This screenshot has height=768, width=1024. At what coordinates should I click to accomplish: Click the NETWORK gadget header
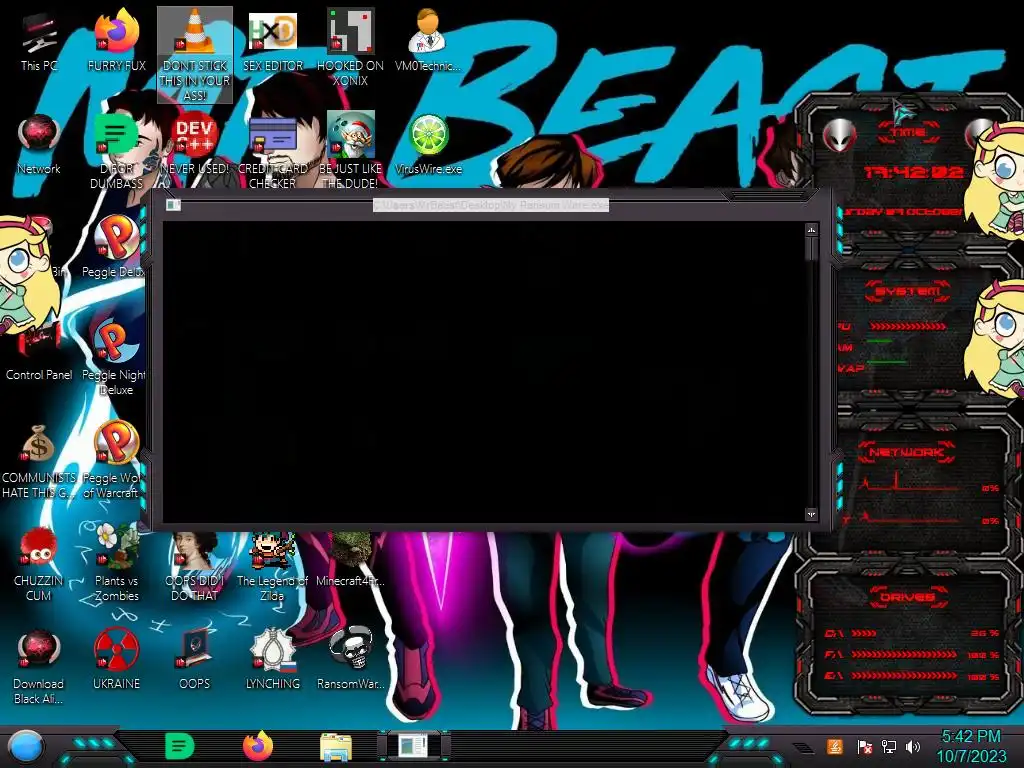[907, 452]
